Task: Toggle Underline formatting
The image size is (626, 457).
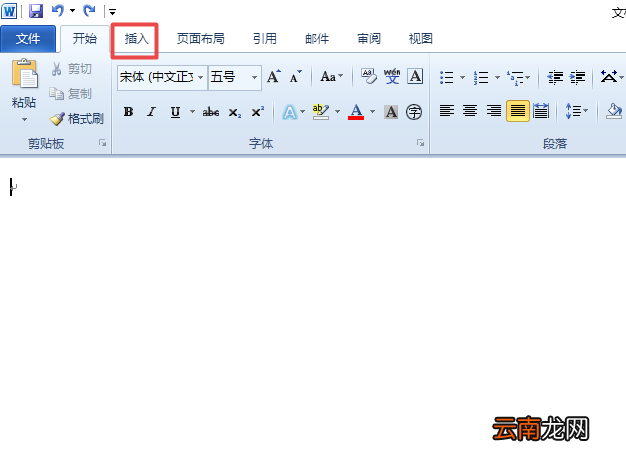Action: coord(175,112)
